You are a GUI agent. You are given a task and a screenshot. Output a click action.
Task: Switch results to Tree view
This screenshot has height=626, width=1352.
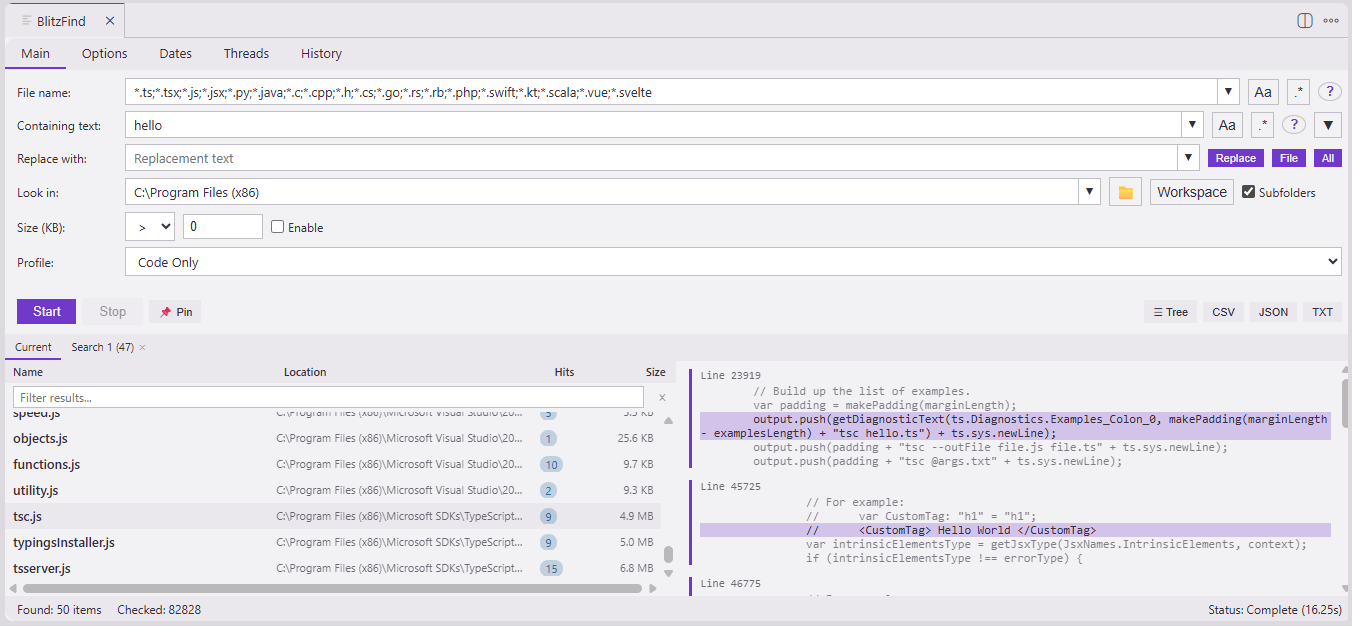[x=1169, y=311]
